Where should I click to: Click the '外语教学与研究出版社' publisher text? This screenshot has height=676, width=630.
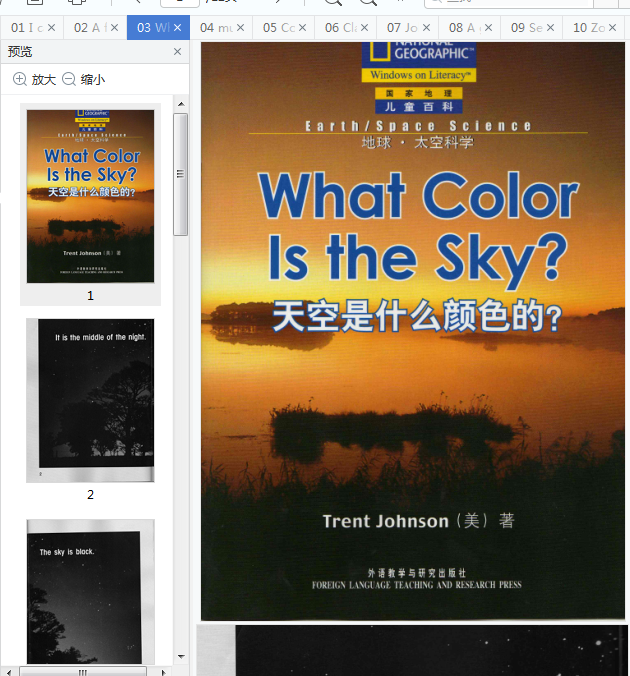pos(417,573)
